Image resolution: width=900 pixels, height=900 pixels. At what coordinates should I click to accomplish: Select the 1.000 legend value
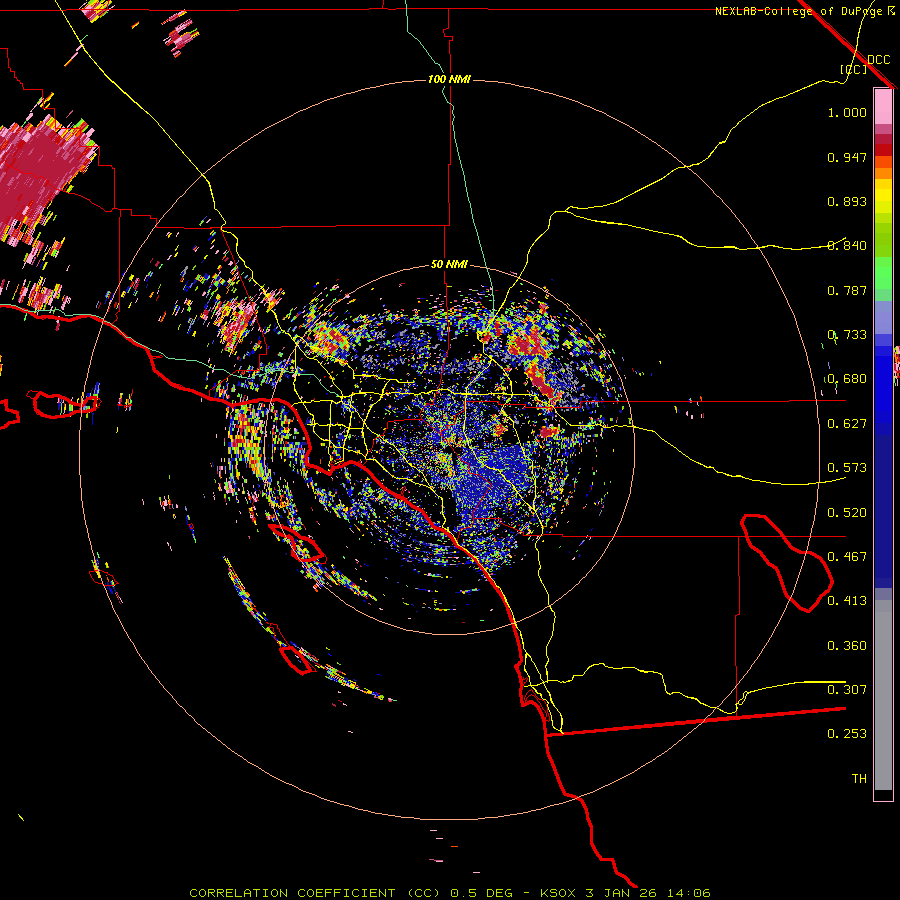point(847,112)
